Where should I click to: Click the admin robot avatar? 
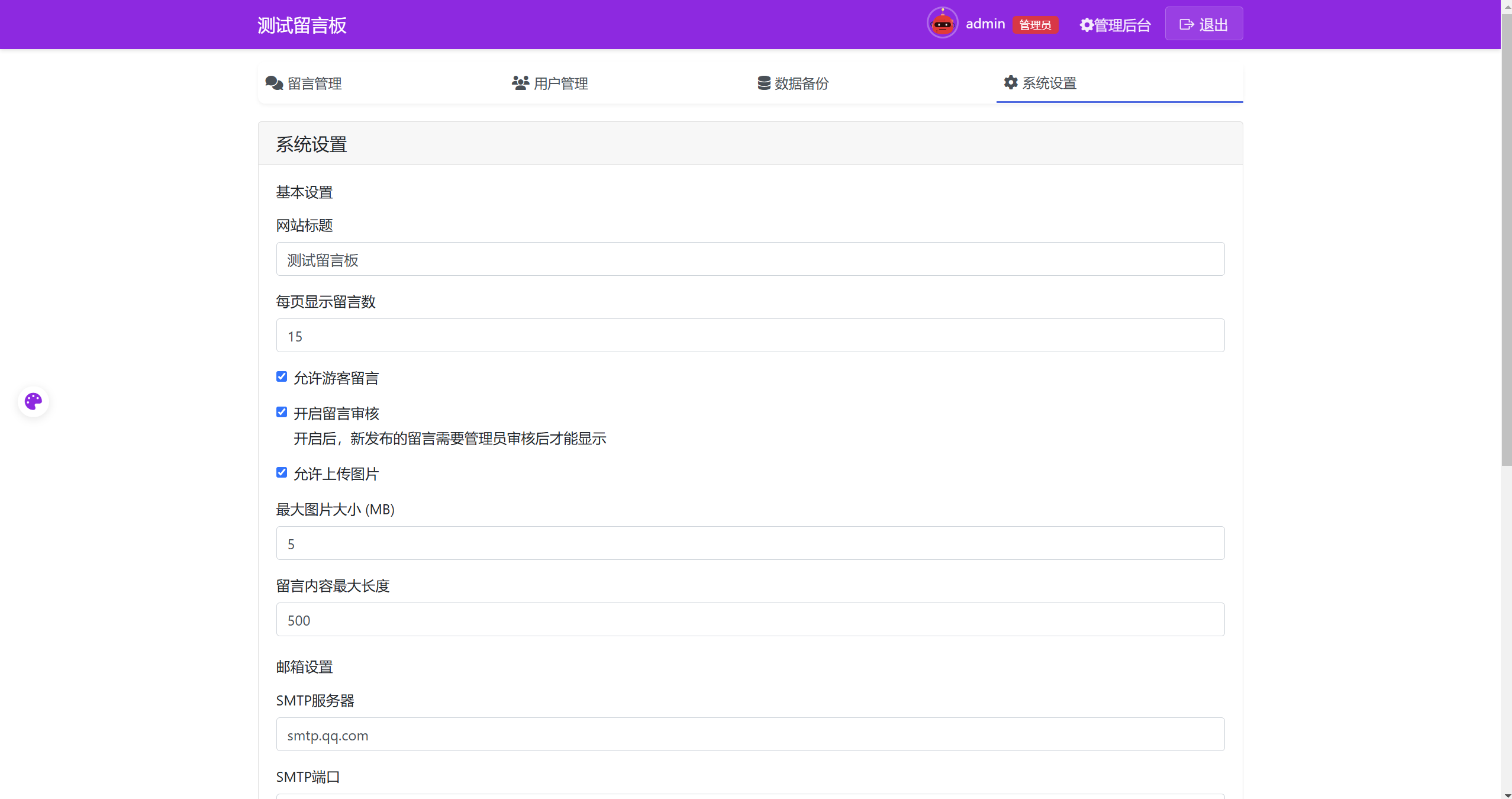pos(942,24)
